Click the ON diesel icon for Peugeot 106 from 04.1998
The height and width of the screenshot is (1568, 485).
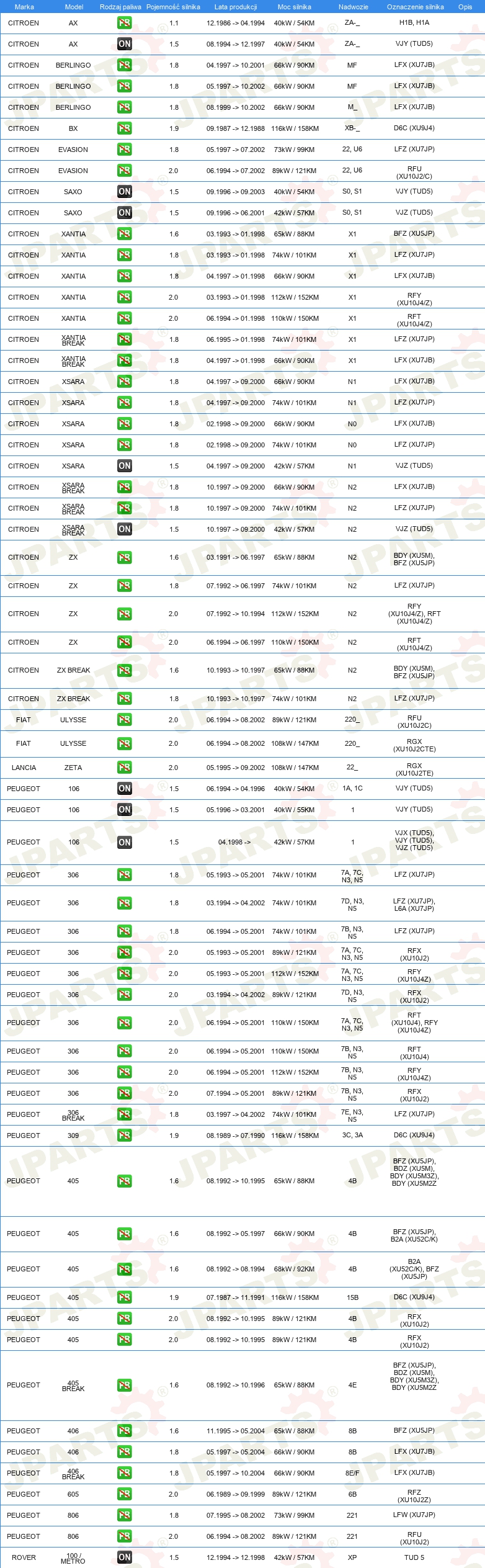tap(124, 842)
